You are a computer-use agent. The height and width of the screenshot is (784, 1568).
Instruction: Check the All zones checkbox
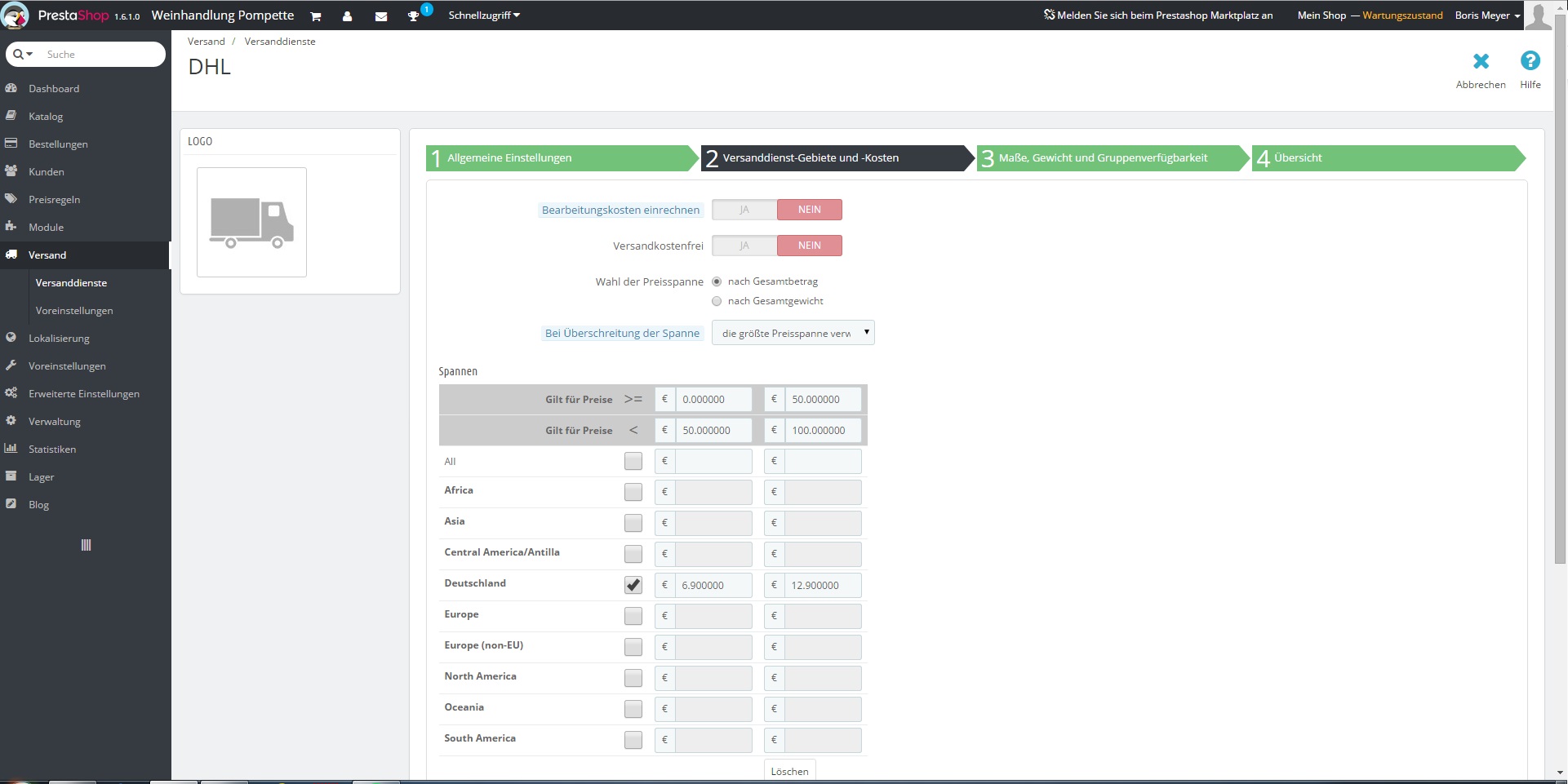click(633, 461)
